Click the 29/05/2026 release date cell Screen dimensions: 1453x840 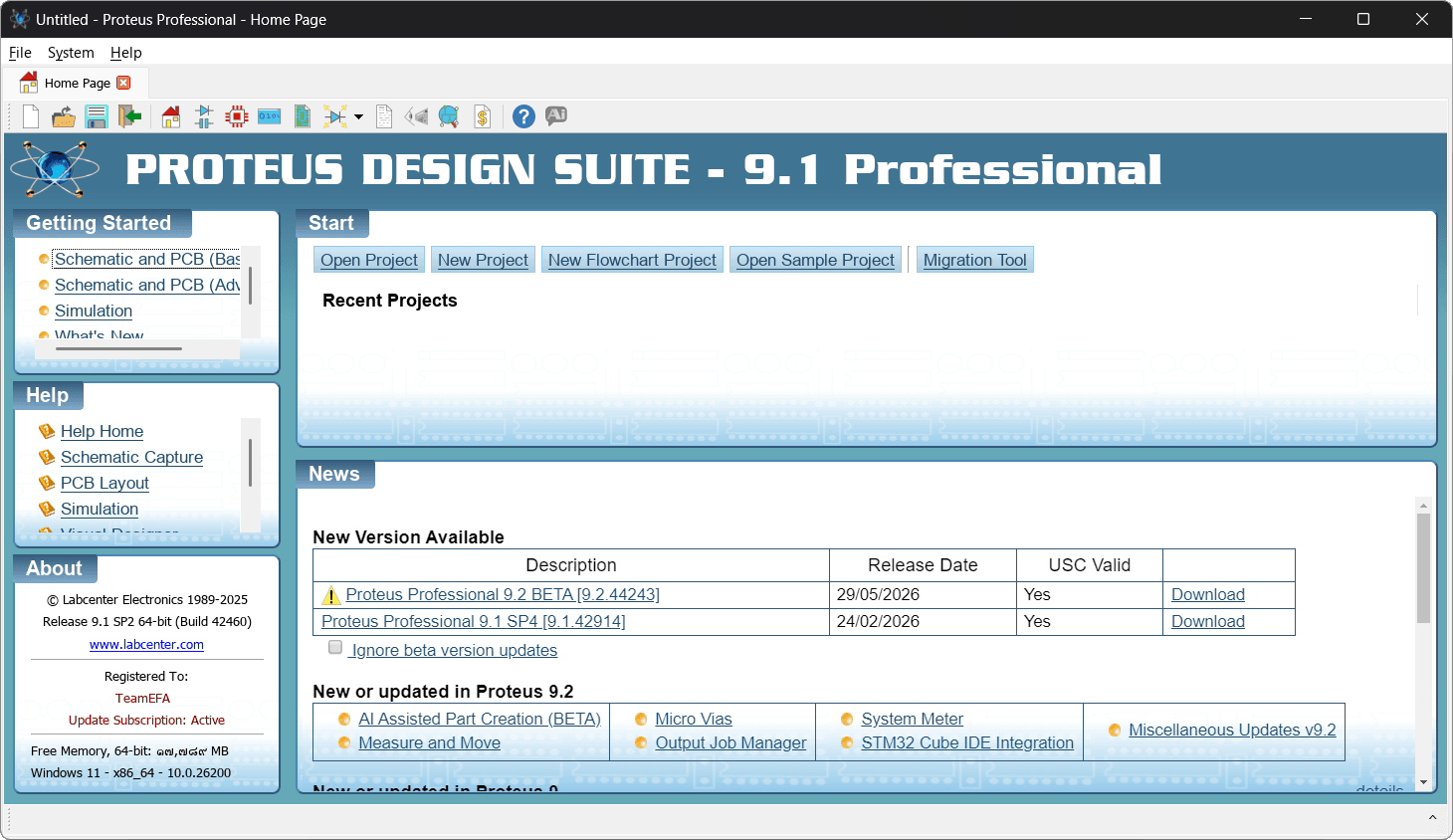pos(923,594)
